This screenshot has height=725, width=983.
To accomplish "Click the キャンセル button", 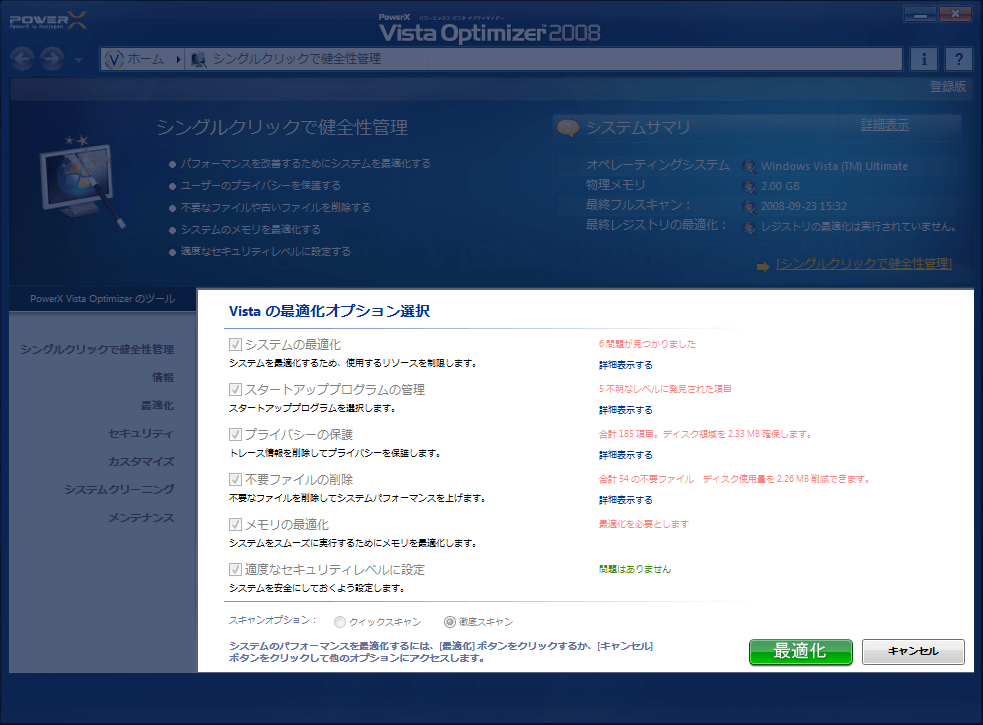I will click(x=913, y=652).
